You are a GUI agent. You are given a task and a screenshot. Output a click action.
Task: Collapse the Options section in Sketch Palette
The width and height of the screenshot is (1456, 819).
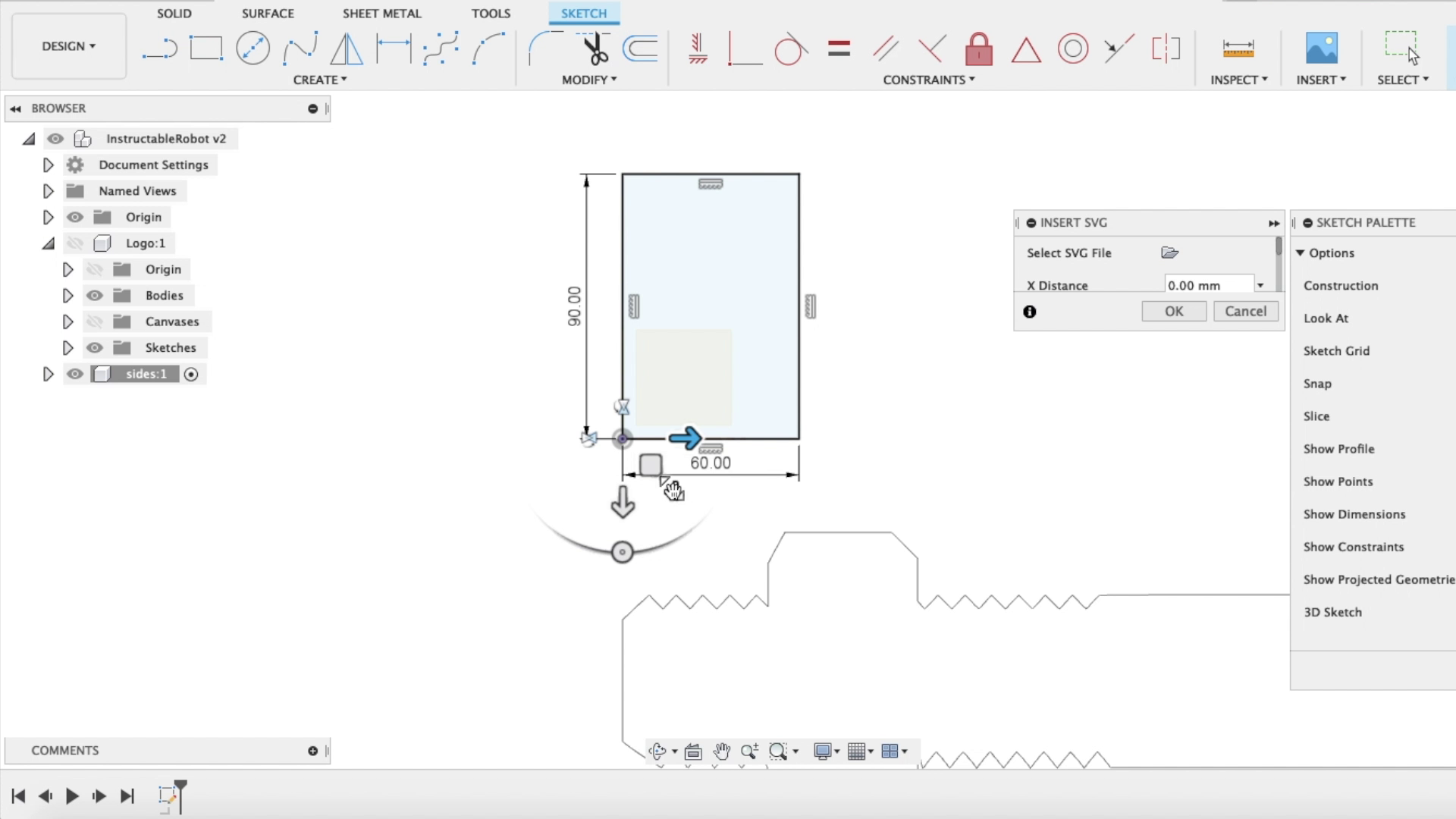1301,253
